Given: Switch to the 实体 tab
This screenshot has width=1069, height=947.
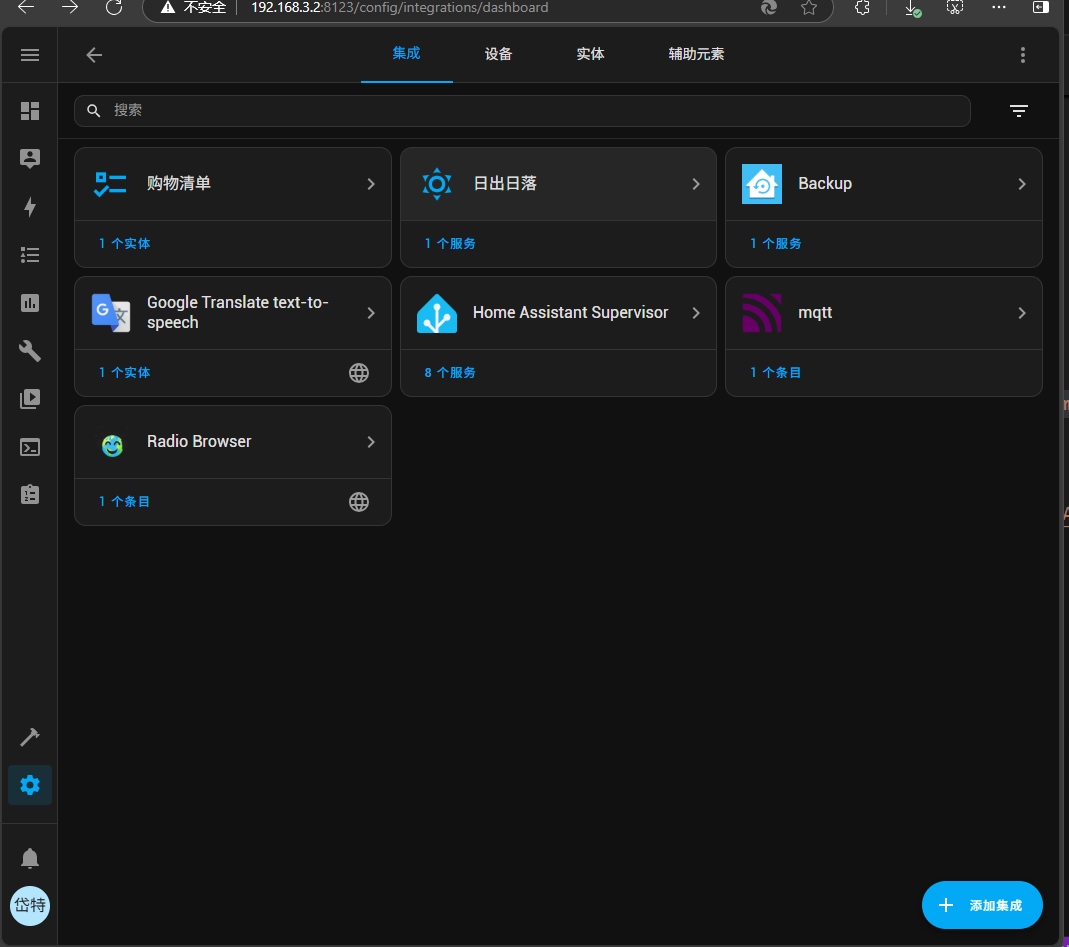Looking at the screenshot, I should click(x=590, y=54).
